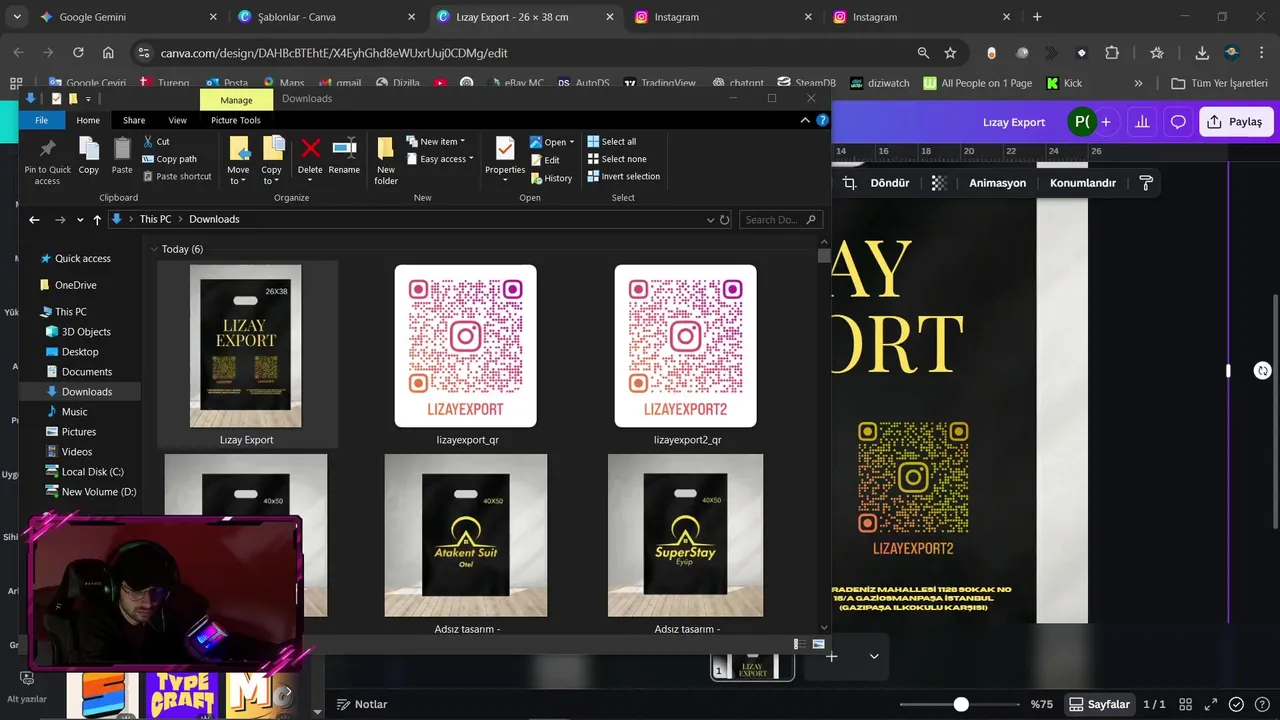Click Edit in the Open group

(545, 160)
